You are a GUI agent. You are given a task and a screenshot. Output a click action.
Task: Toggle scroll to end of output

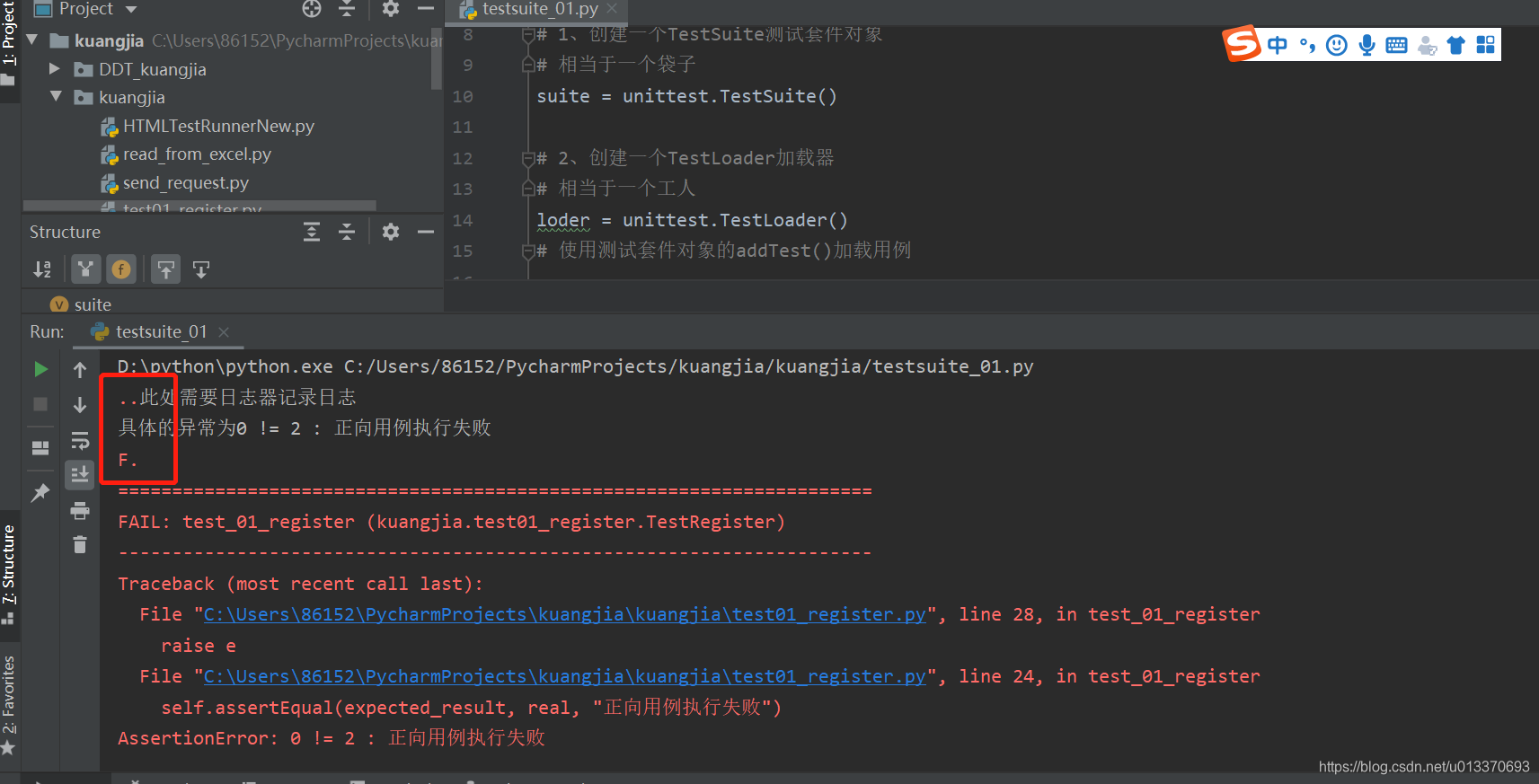pyautogui.click(x=80, y=474)
